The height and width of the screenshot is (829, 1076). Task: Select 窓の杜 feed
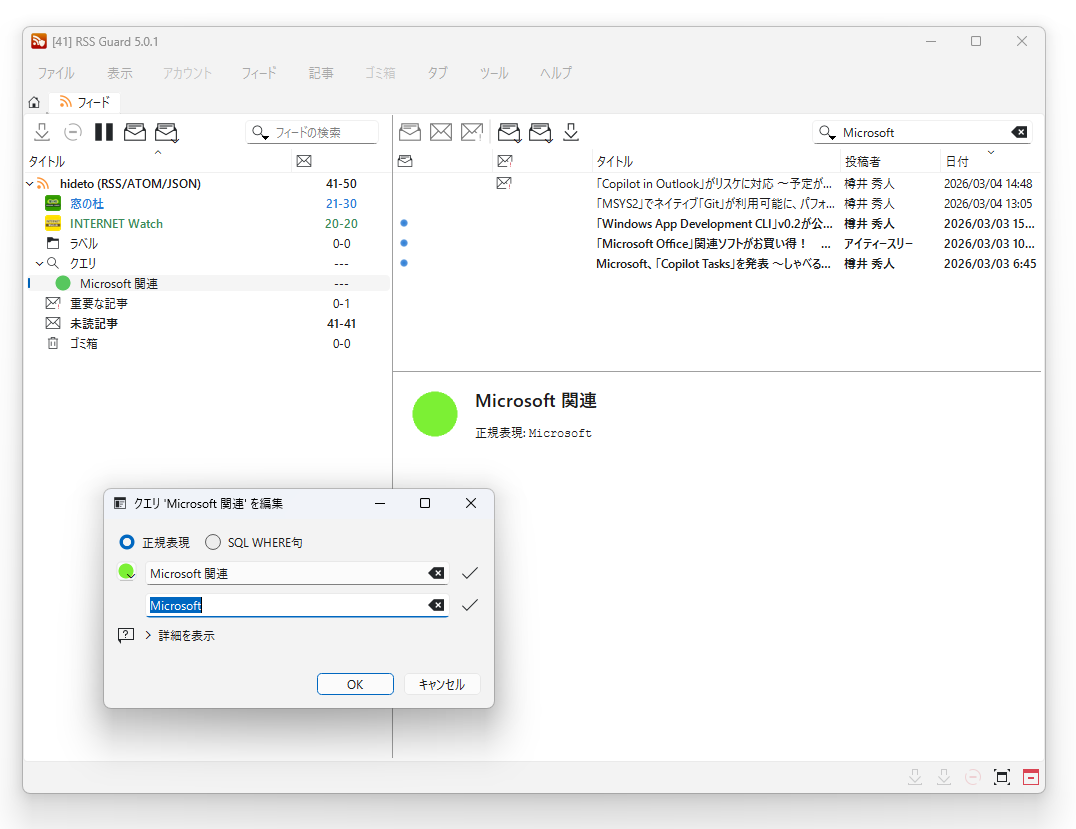click(87, 204)
